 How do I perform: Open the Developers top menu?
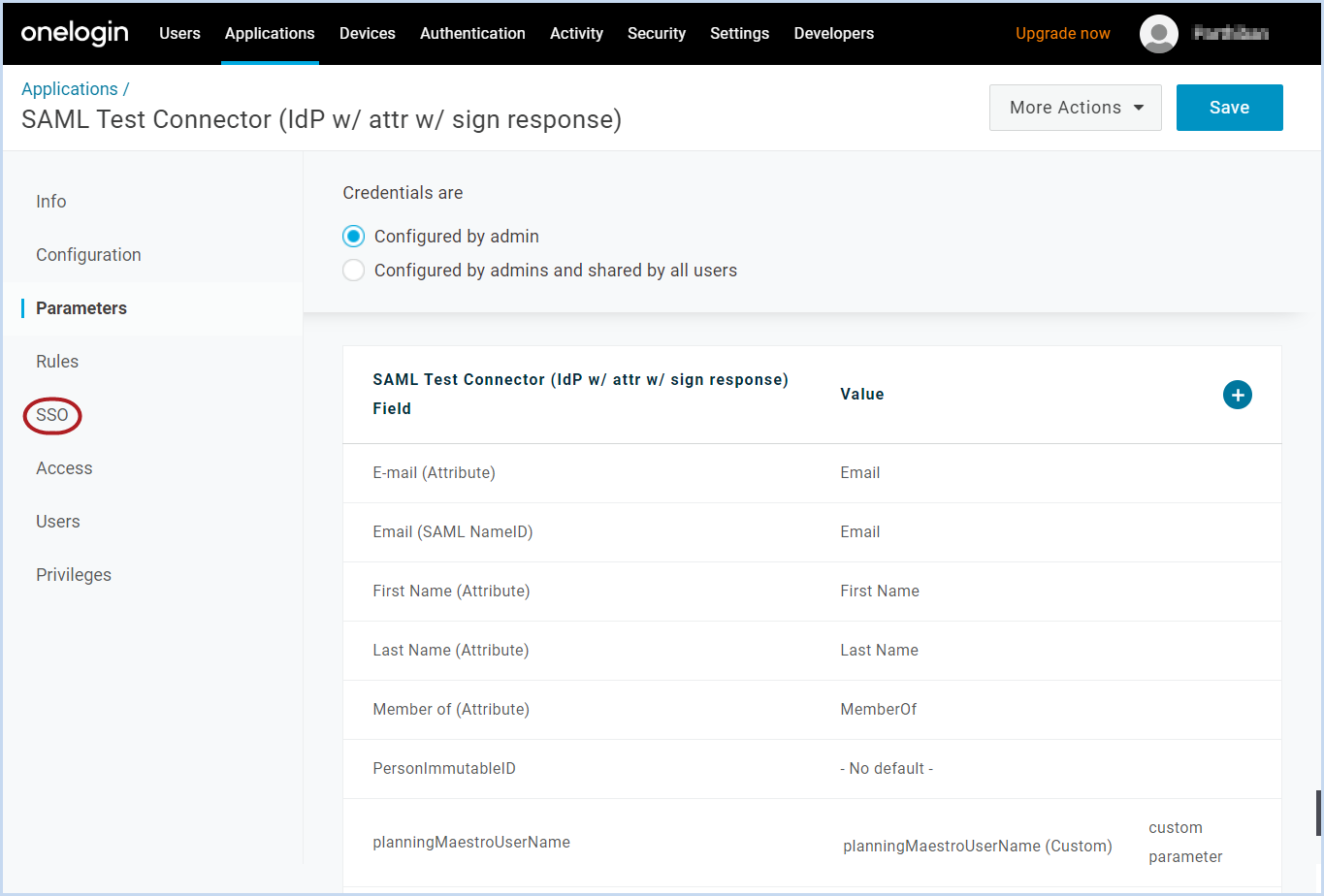pos(834,33)
